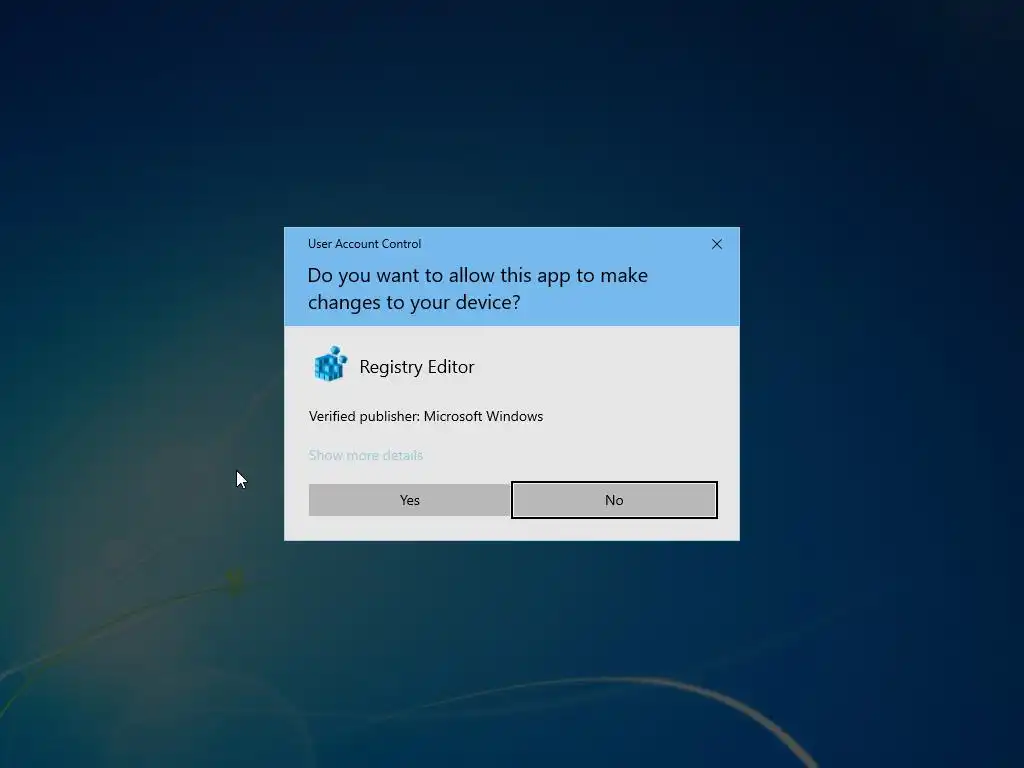Open the Show more details link
Screen dimensions: 1024x768
[x=366, y=455]
